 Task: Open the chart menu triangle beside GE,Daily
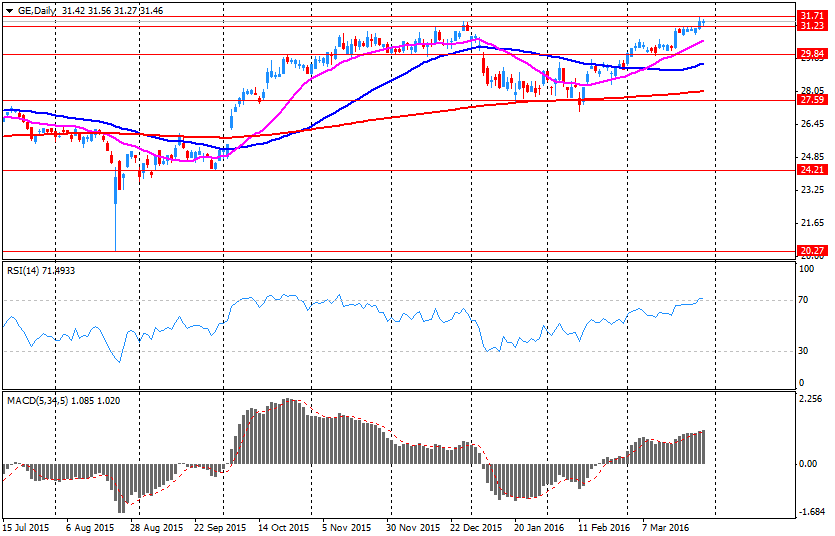10,11
